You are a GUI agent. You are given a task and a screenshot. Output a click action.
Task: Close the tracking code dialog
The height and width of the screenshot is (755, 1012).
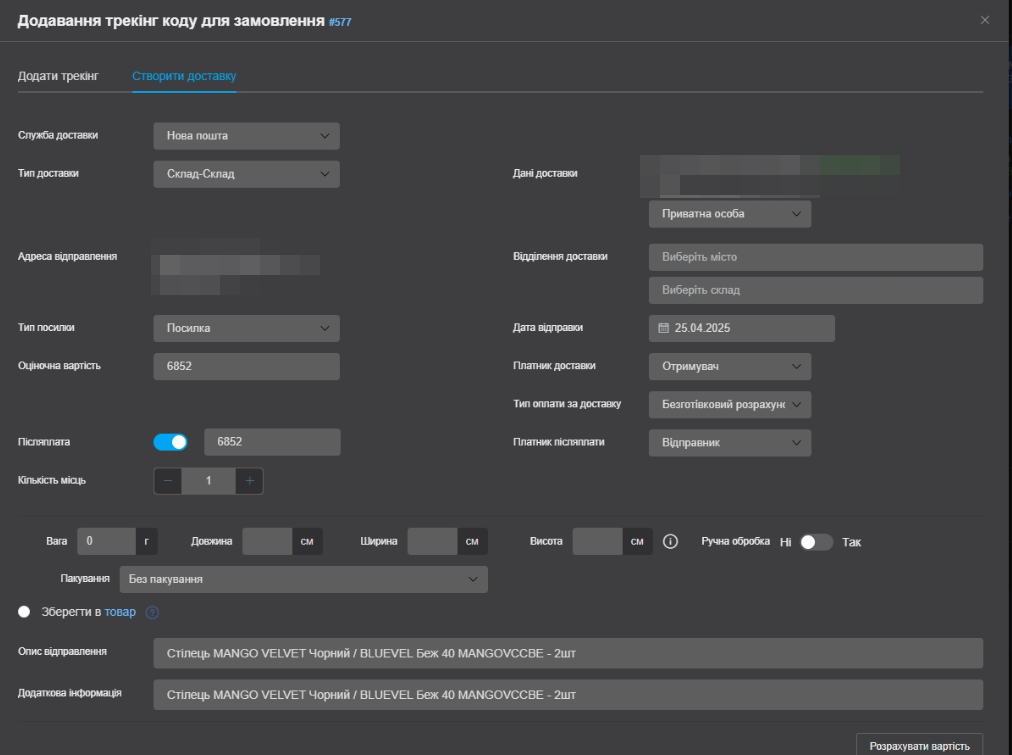[985, 20]
